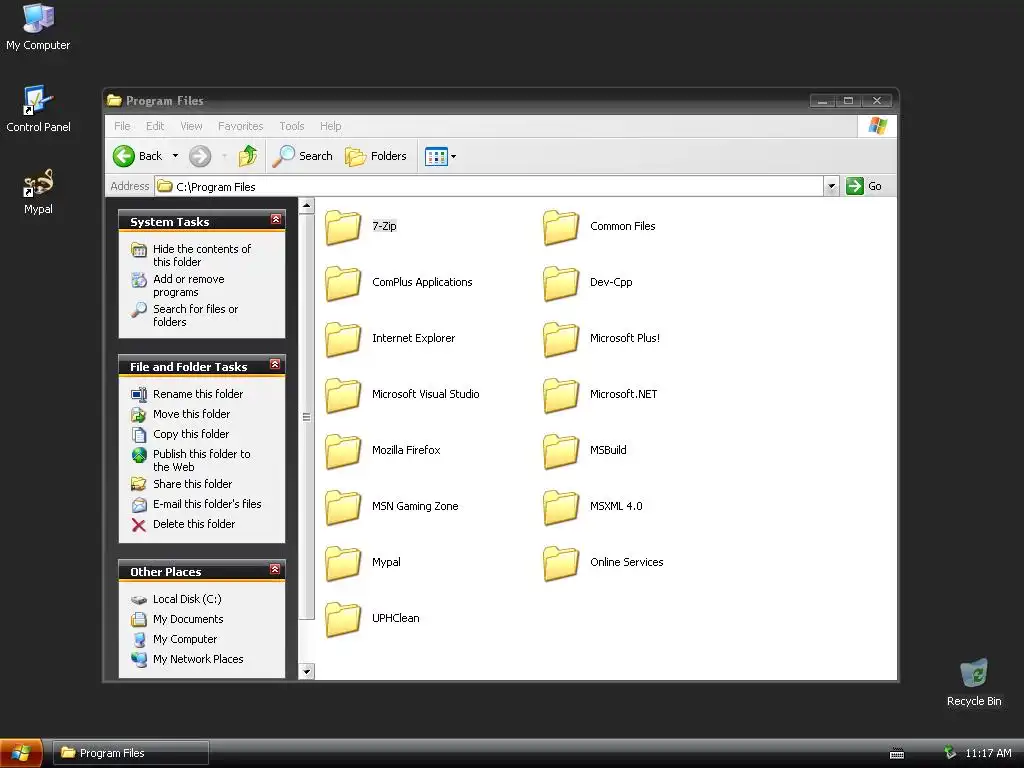Click E-mail this folder's files
The width and height of the screenshot is (1024, 768).
196,504
